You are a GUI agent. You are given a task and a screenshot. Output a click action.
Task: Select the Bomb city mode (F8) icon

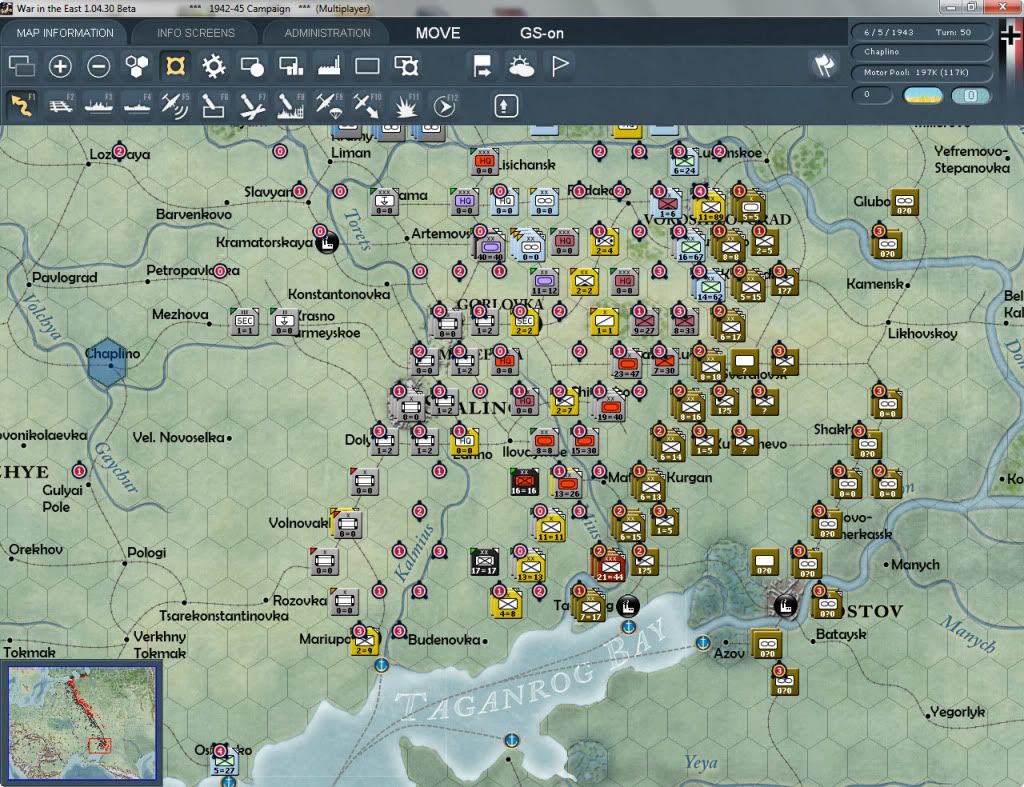coord(291,105)
